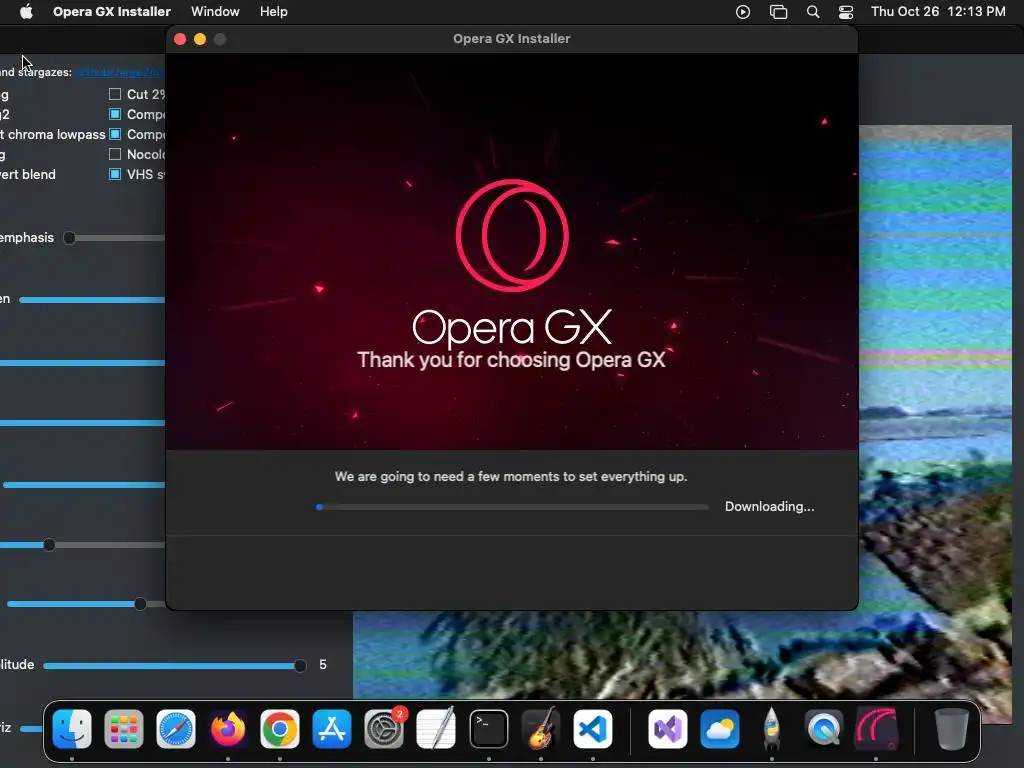1024x768 pixels.
Task: Click the emphasis slider handle
Action: (x=69, y=238)
